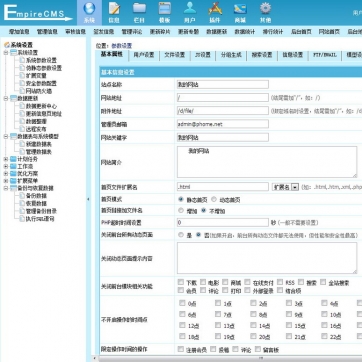Switch to the 信息设置 tab
Viewport: 362px width, 362px height.
[x=293, y=55]
